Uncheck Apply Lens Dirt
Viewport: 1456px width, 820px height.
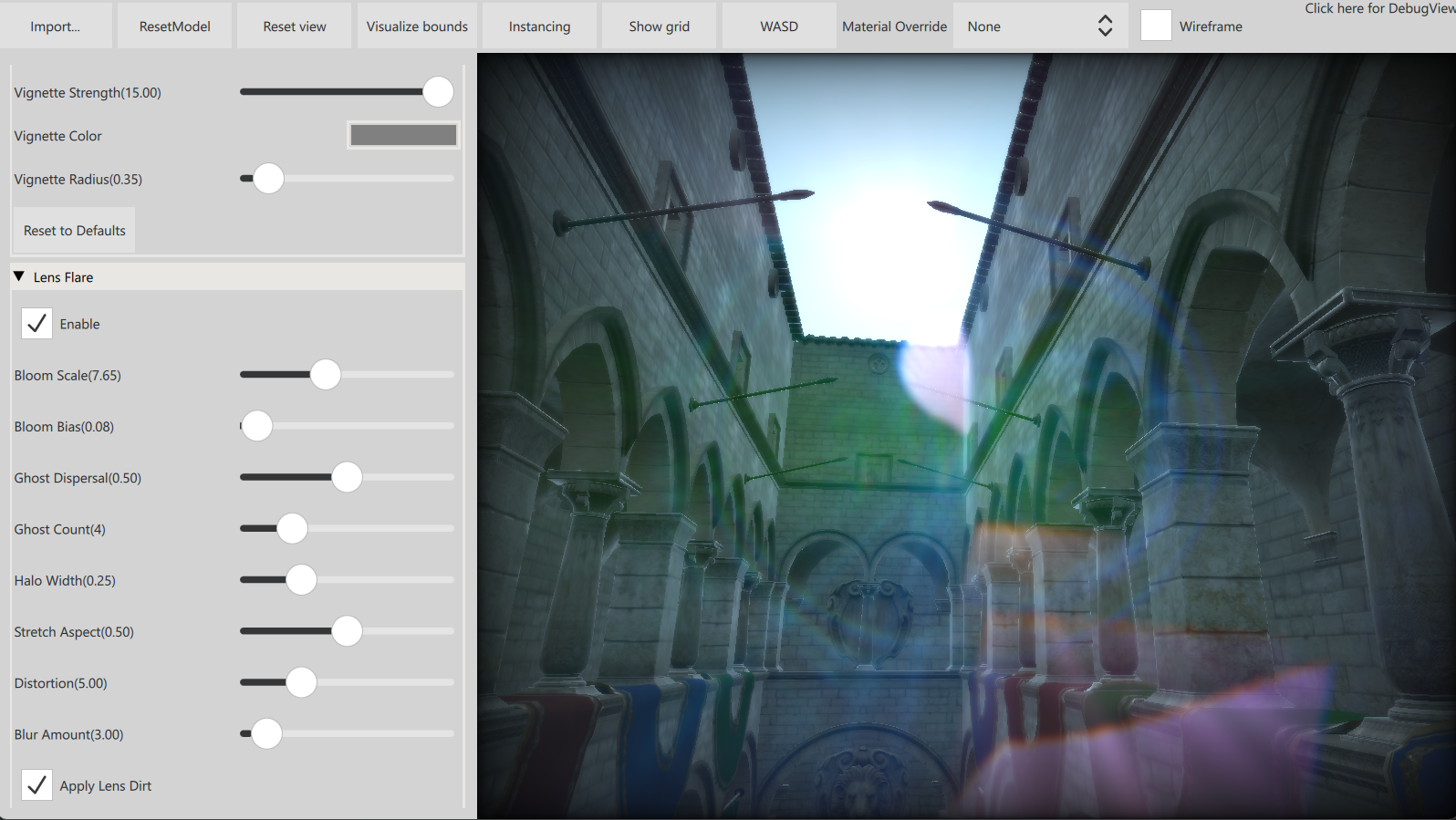pyautogui.click(x=37, y=785)
